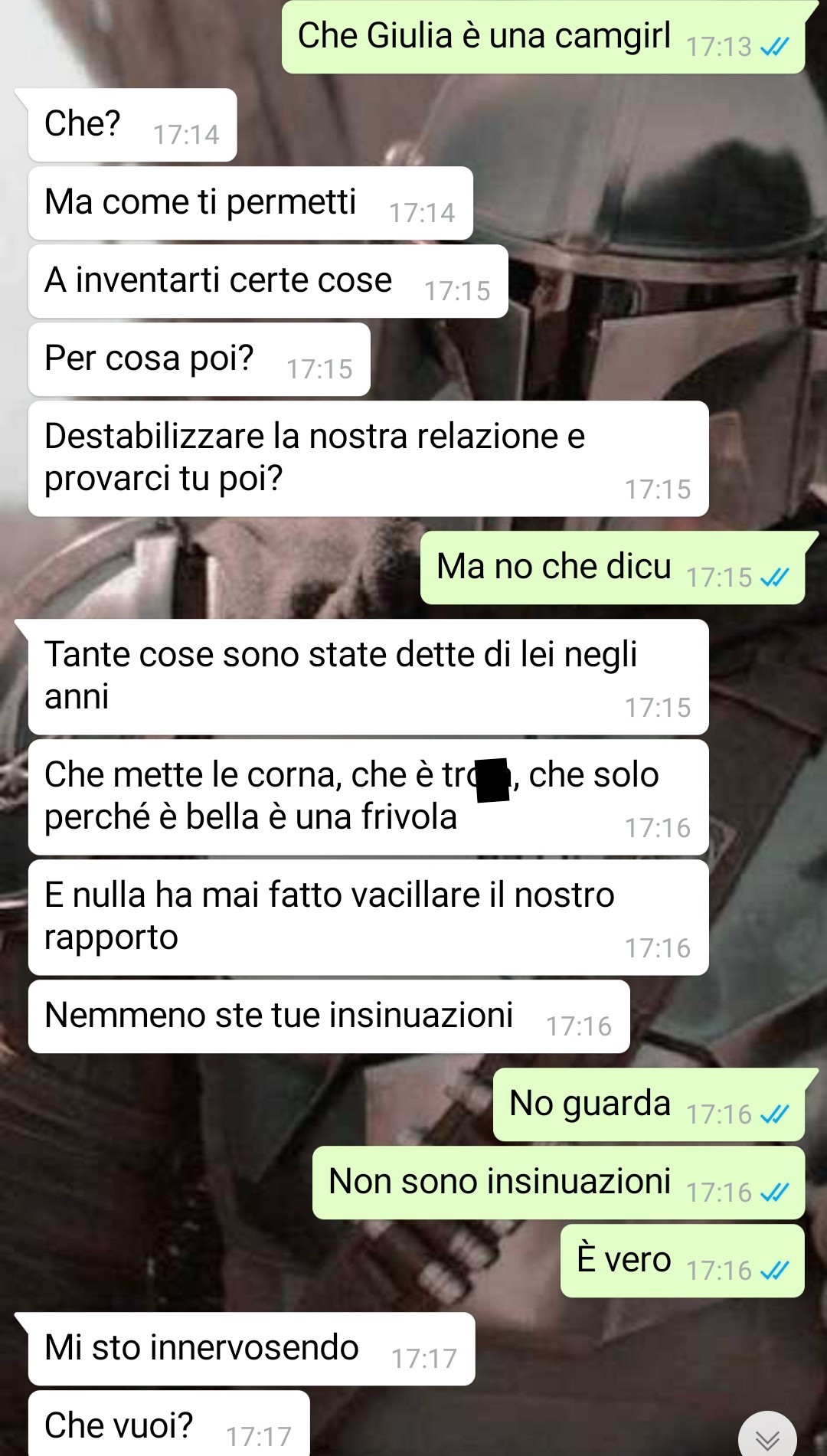Select the 'Che?' message bubble
The image size is (827, 1456).
pyautogui.click(x=132, y=125)
